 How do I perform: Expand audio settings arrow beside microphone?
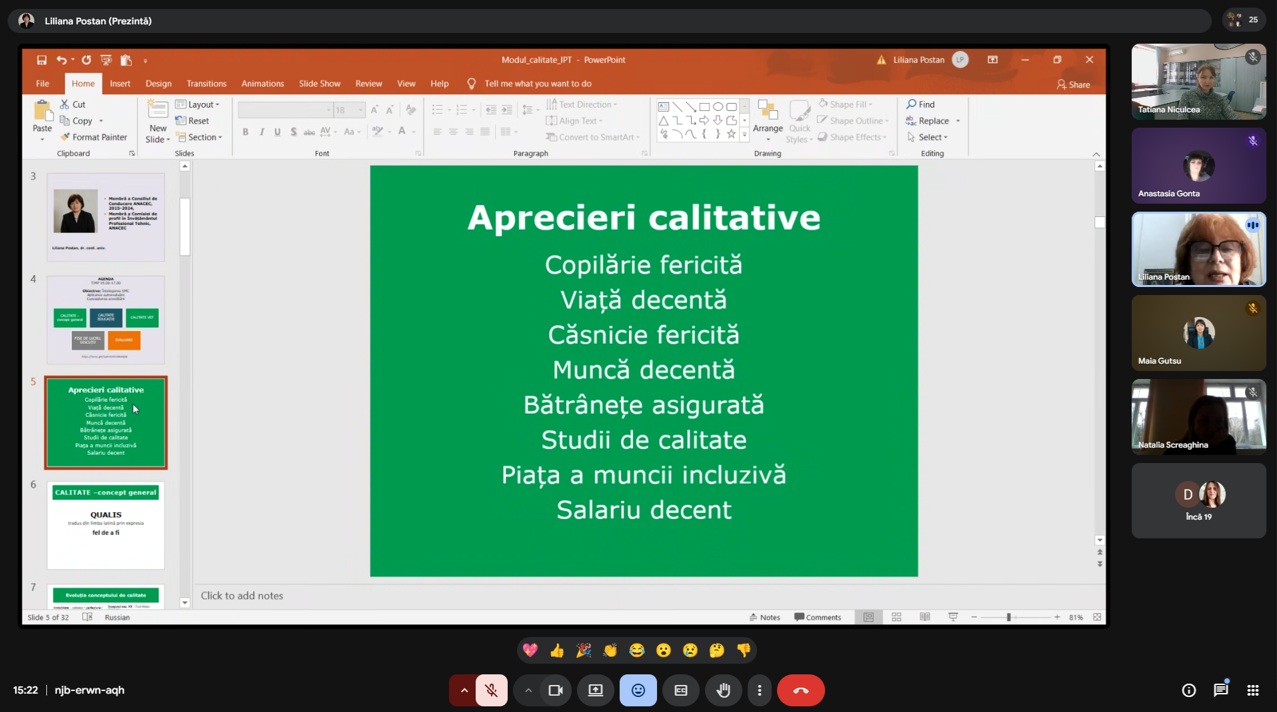click(x=464, y=690)
